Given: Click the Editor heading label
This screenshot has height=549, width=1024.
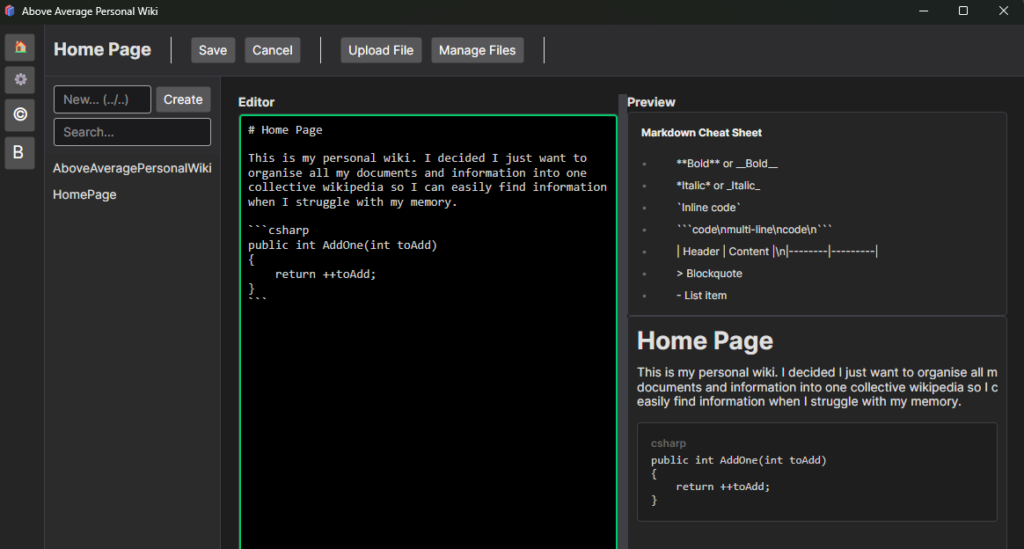Looking at the screenshot, I should pos(257,102).
